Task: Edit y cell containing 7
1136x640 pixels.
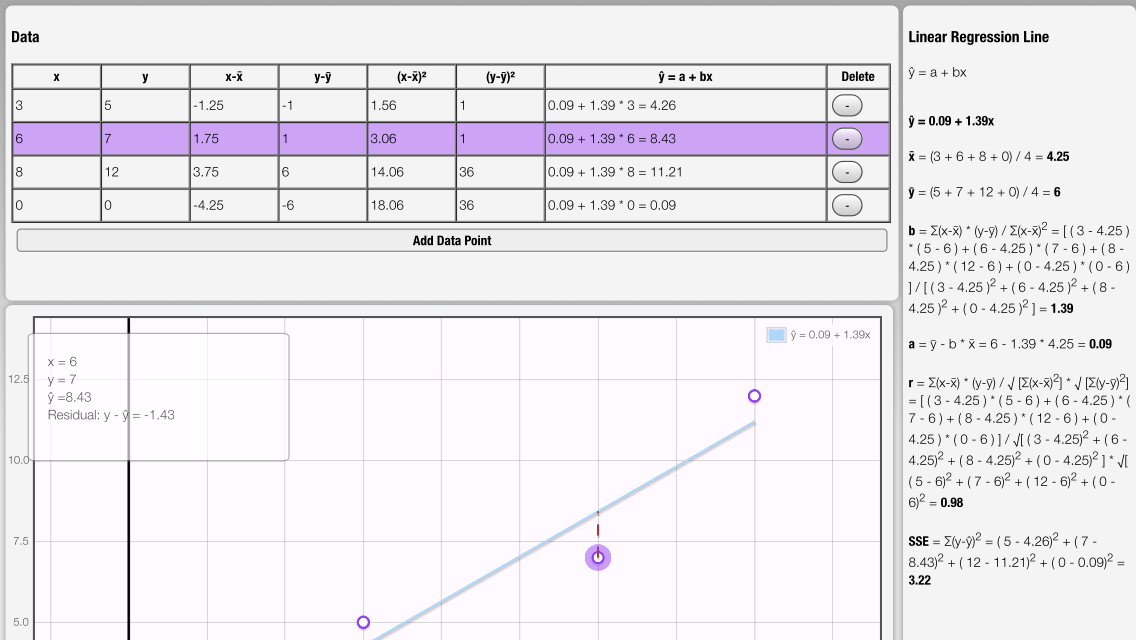Action: click(145, 139)
